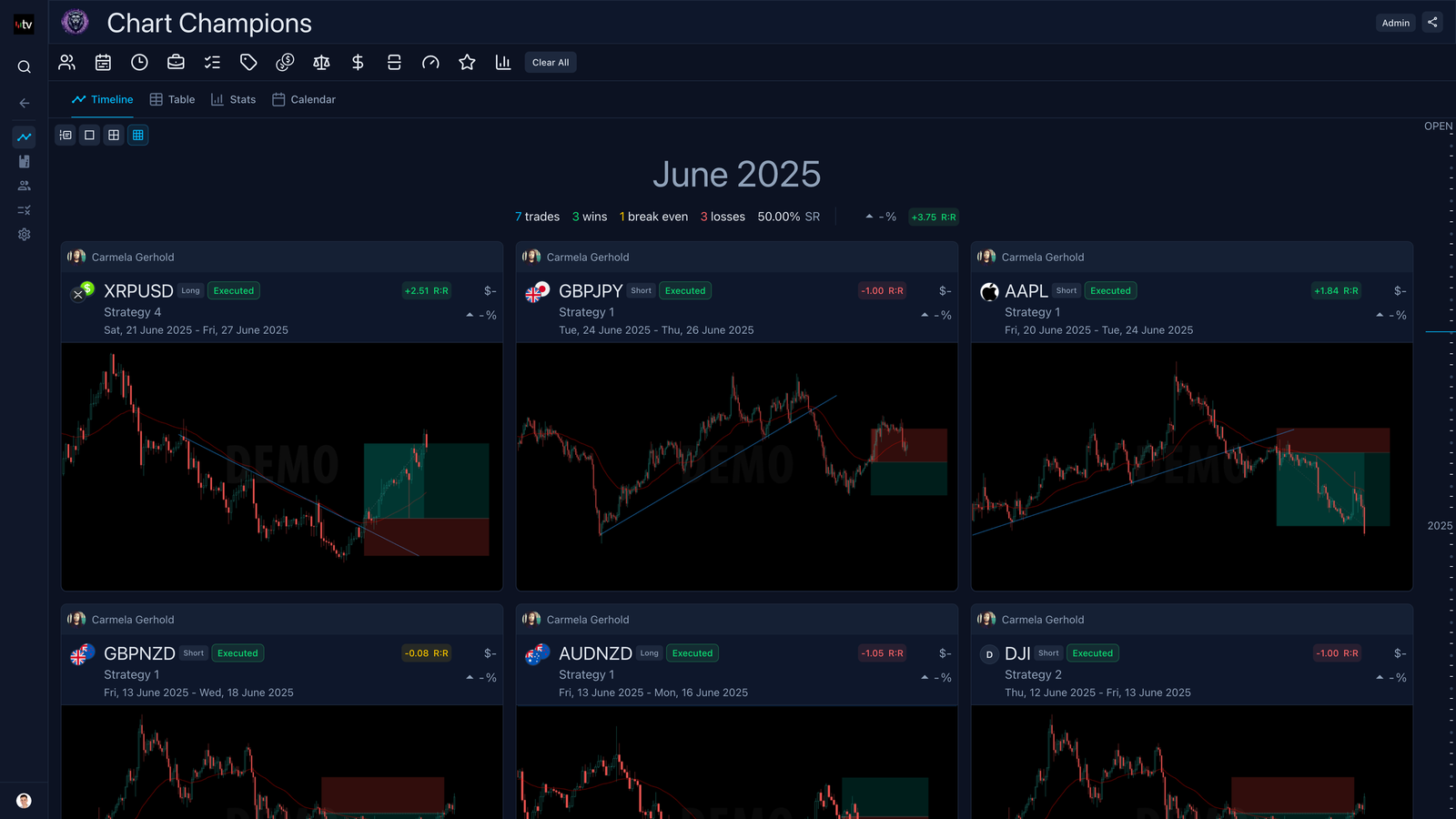Image resolution: width=1456 pixels, height=819 pixels.
Task: Click the share icon beside Admin
Action: click(1432, 23)
